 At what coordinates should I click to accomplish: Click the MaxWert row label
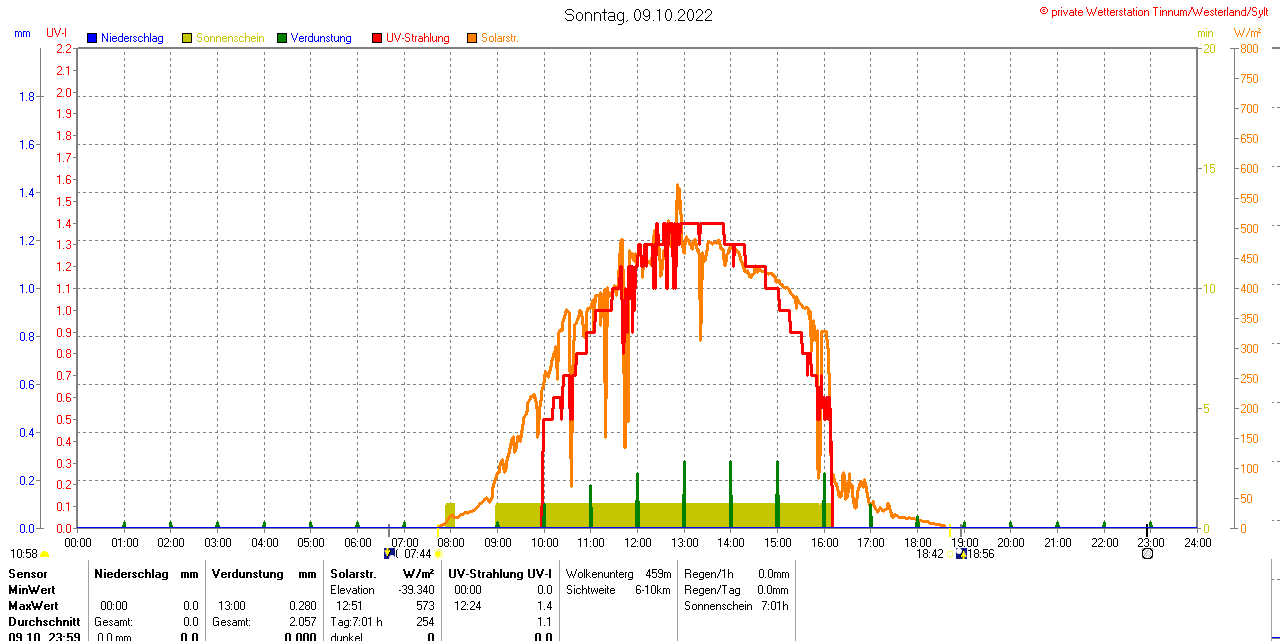coord(33,606)
